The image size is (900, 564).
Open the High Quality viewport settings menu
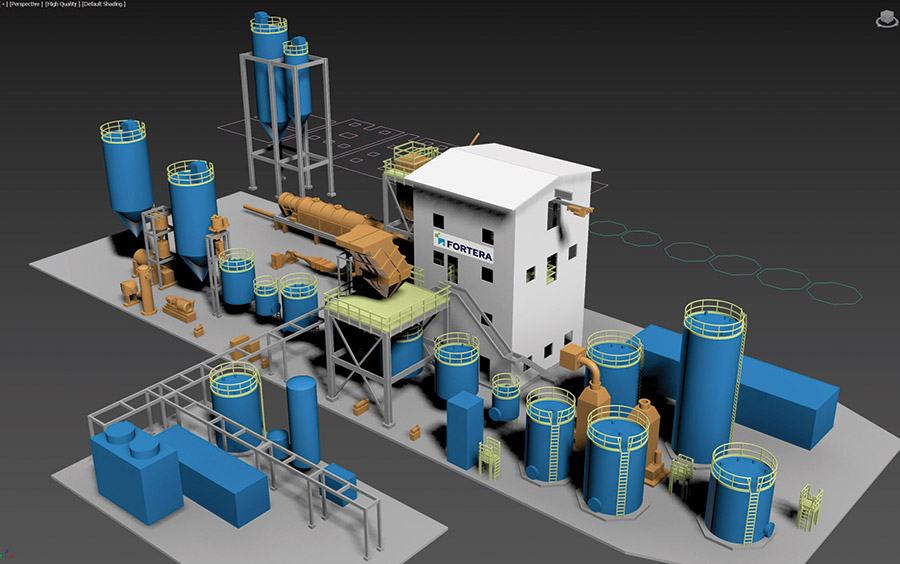[x=68, y=5]
